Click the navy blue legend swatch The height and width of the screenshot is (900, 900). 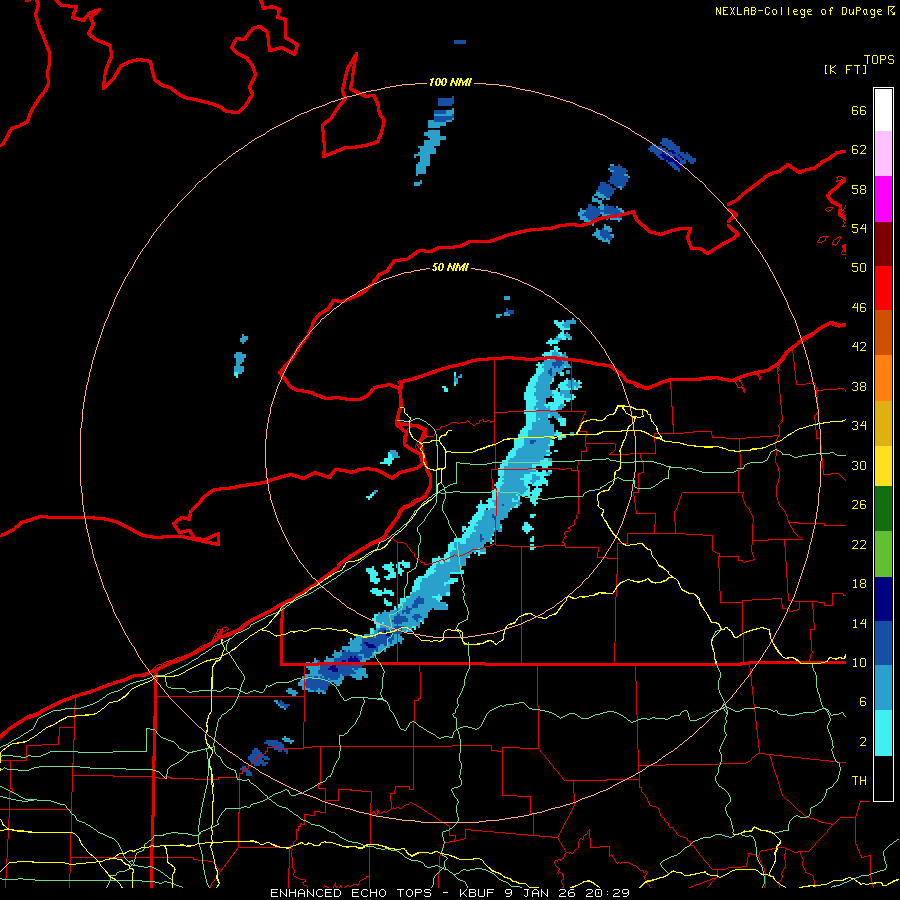coord(883,599)
